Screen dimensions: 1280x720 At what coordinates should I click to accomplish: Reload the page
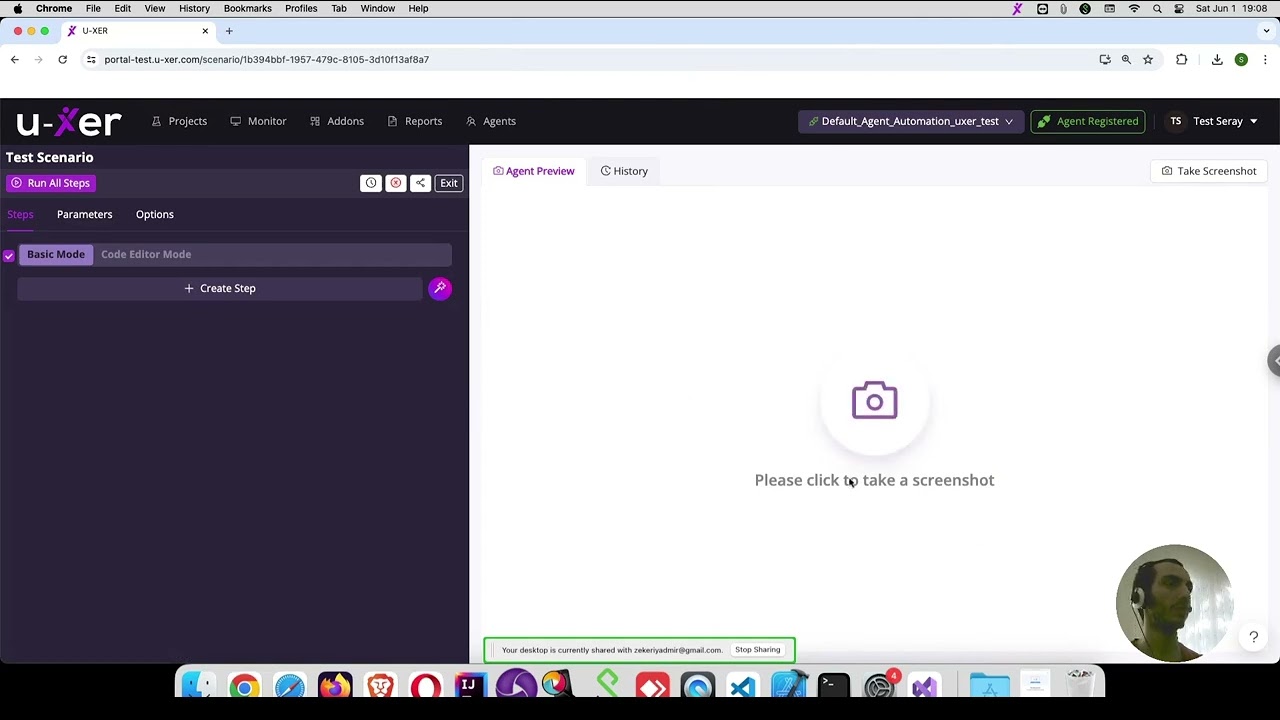click(x=62, y=59)
